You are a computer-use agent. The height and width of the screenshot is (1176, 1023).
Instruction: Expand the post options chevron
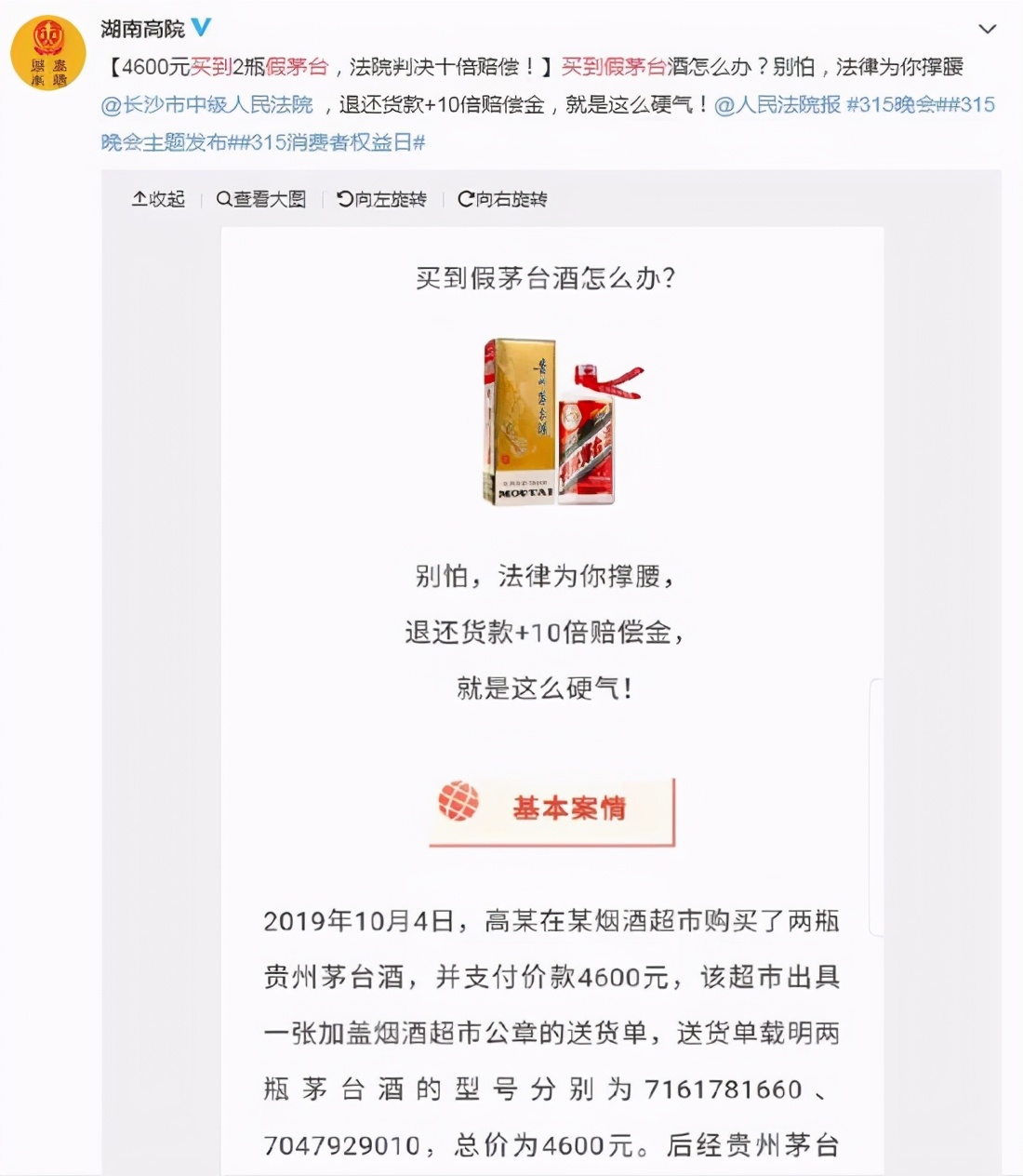(988, 29)
